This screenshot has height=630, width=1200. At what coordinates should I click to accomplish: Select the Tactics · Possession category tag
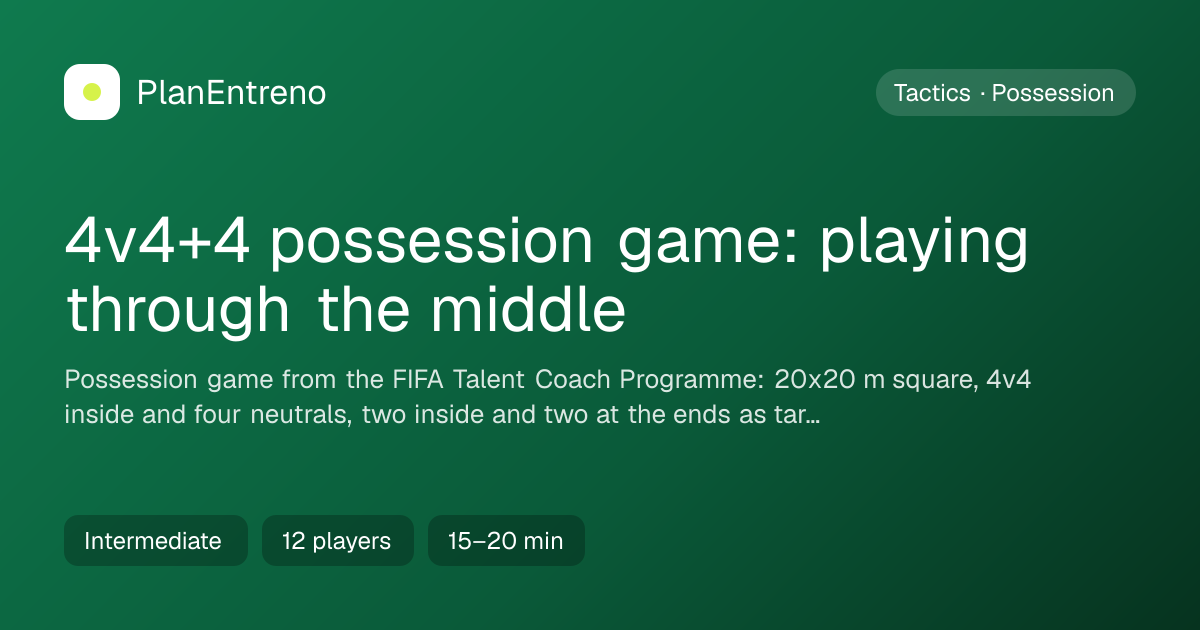(1005, 93)
